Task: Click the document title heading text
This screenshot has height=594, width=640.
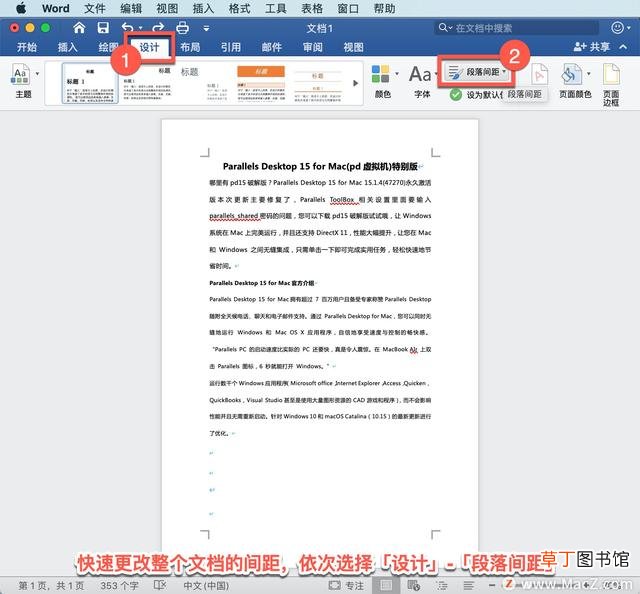Action: pos(320,166)
